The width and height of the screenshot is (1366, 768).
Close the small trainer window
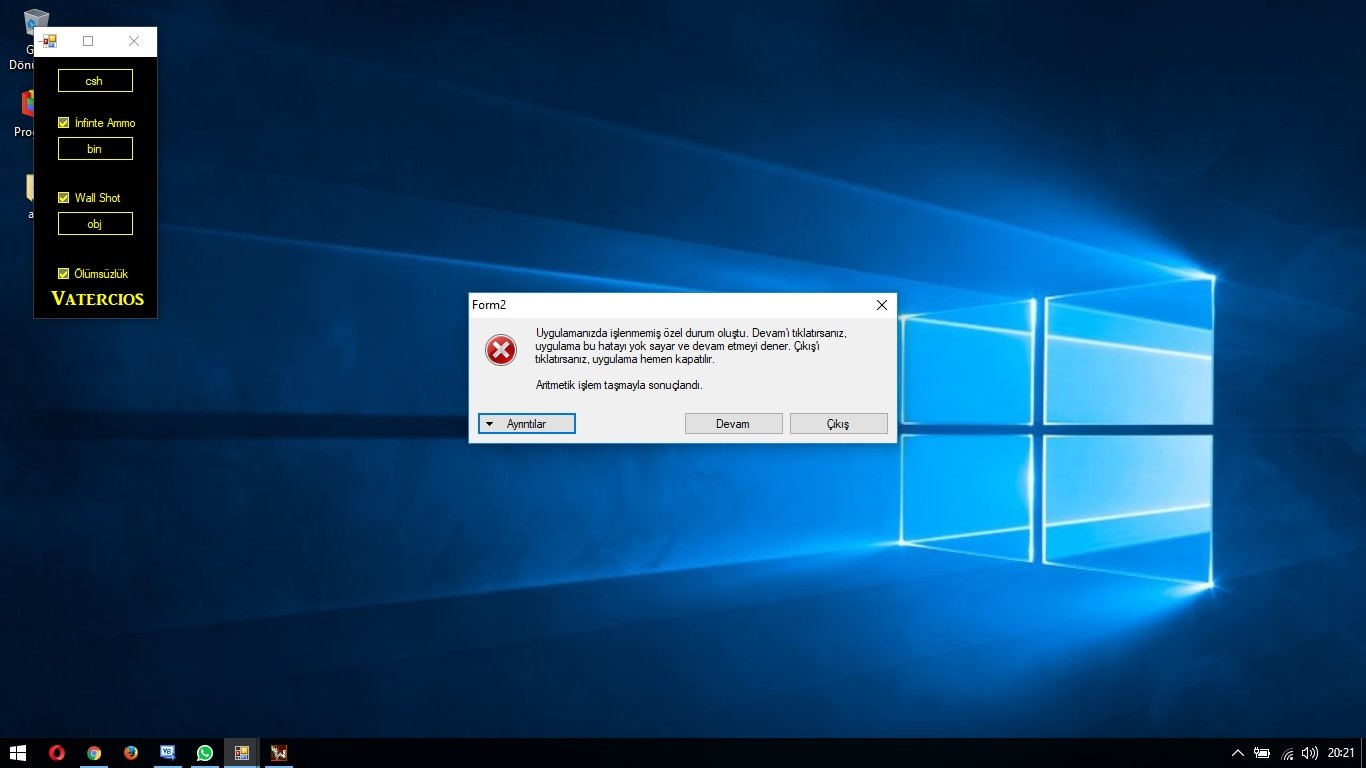134,41
